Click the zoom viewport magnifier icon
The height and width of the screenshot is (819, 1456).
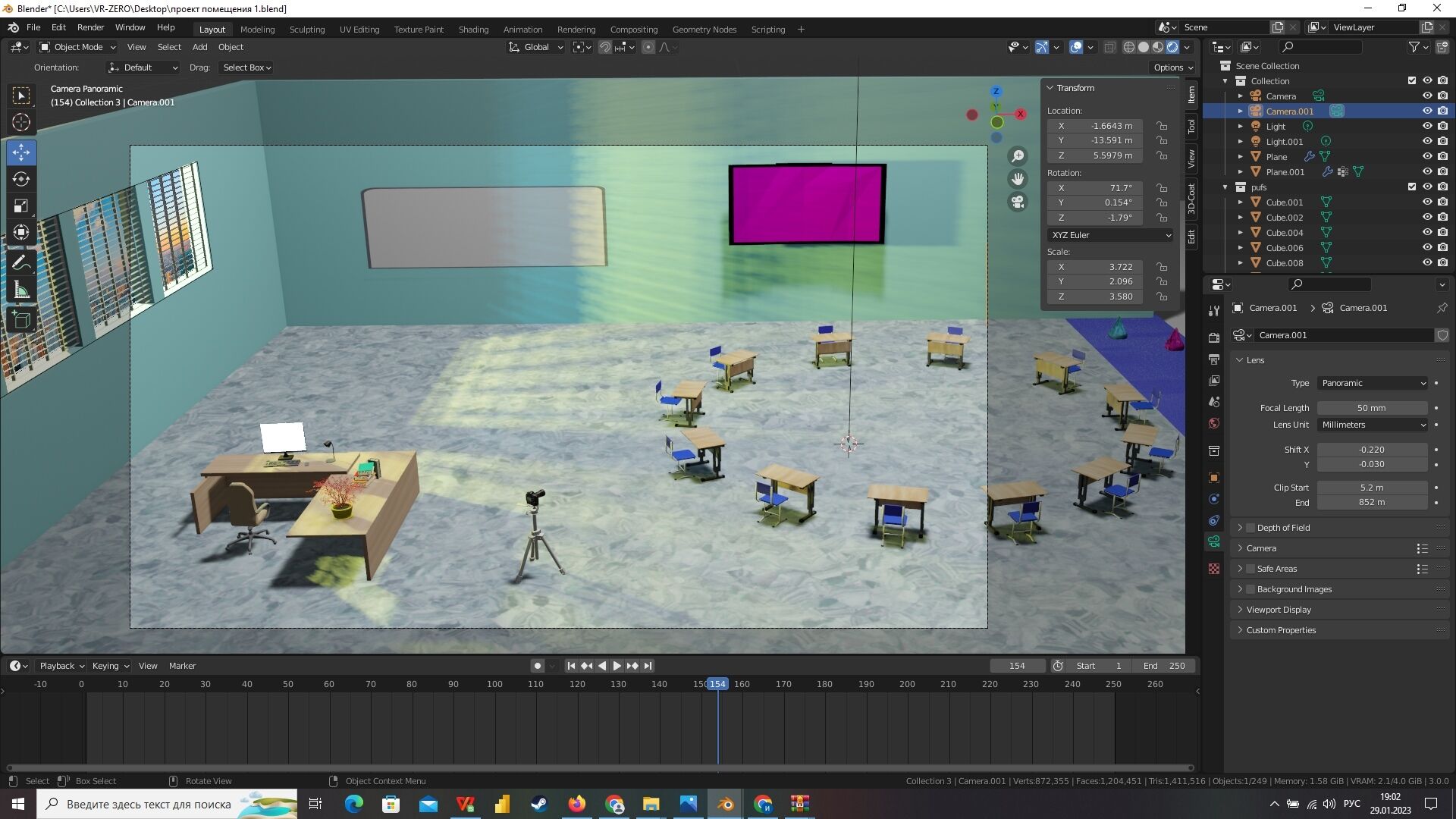pos(1018,156)
